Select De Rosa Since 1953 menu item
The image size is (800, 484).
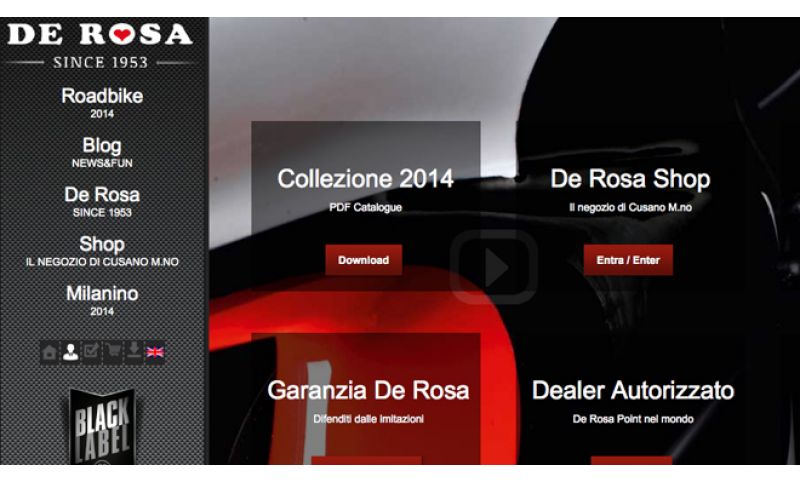coord(102,201)
